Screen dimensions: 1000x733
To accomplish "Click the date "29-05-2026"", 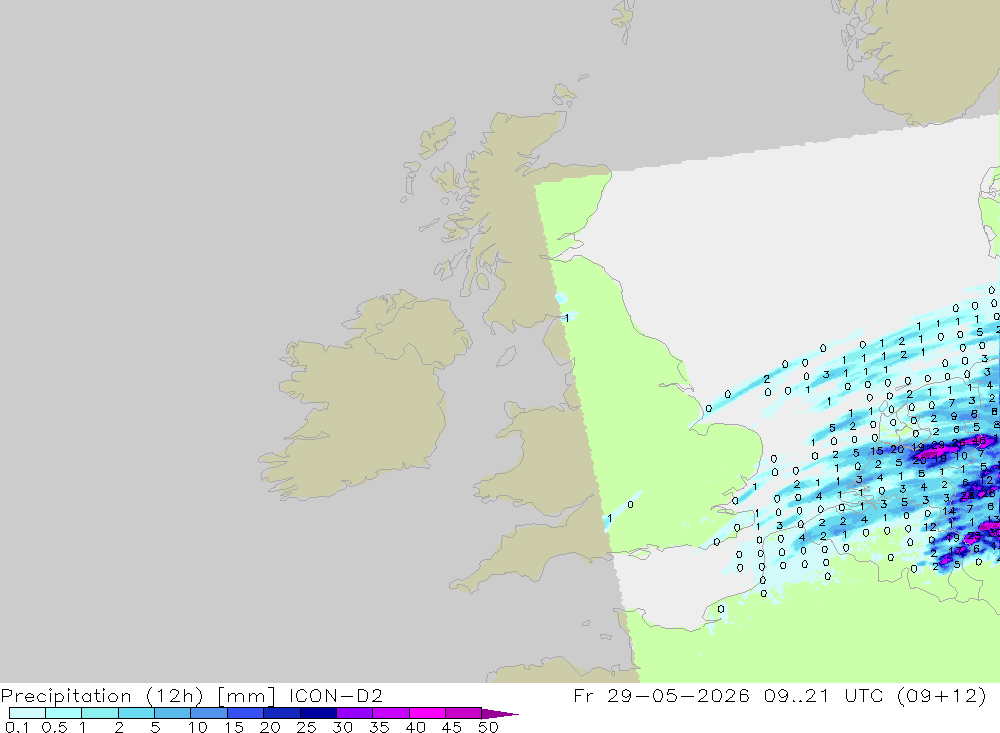I will point(678,695).
